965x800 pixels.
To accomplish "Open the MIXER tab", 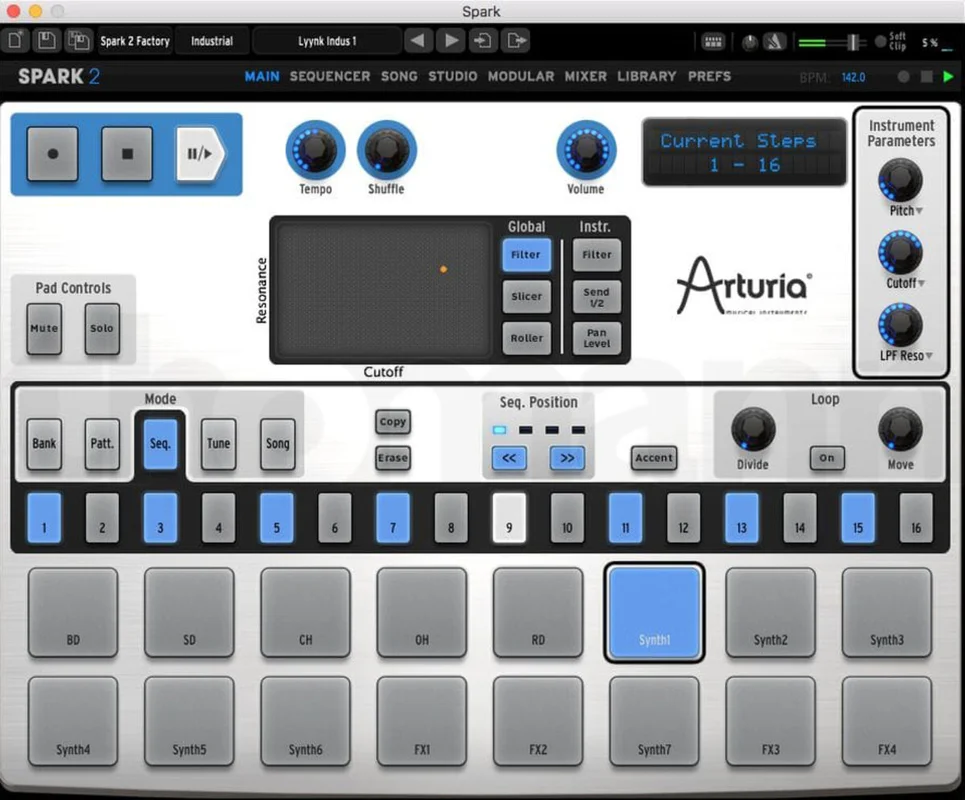I will [586, 76].
